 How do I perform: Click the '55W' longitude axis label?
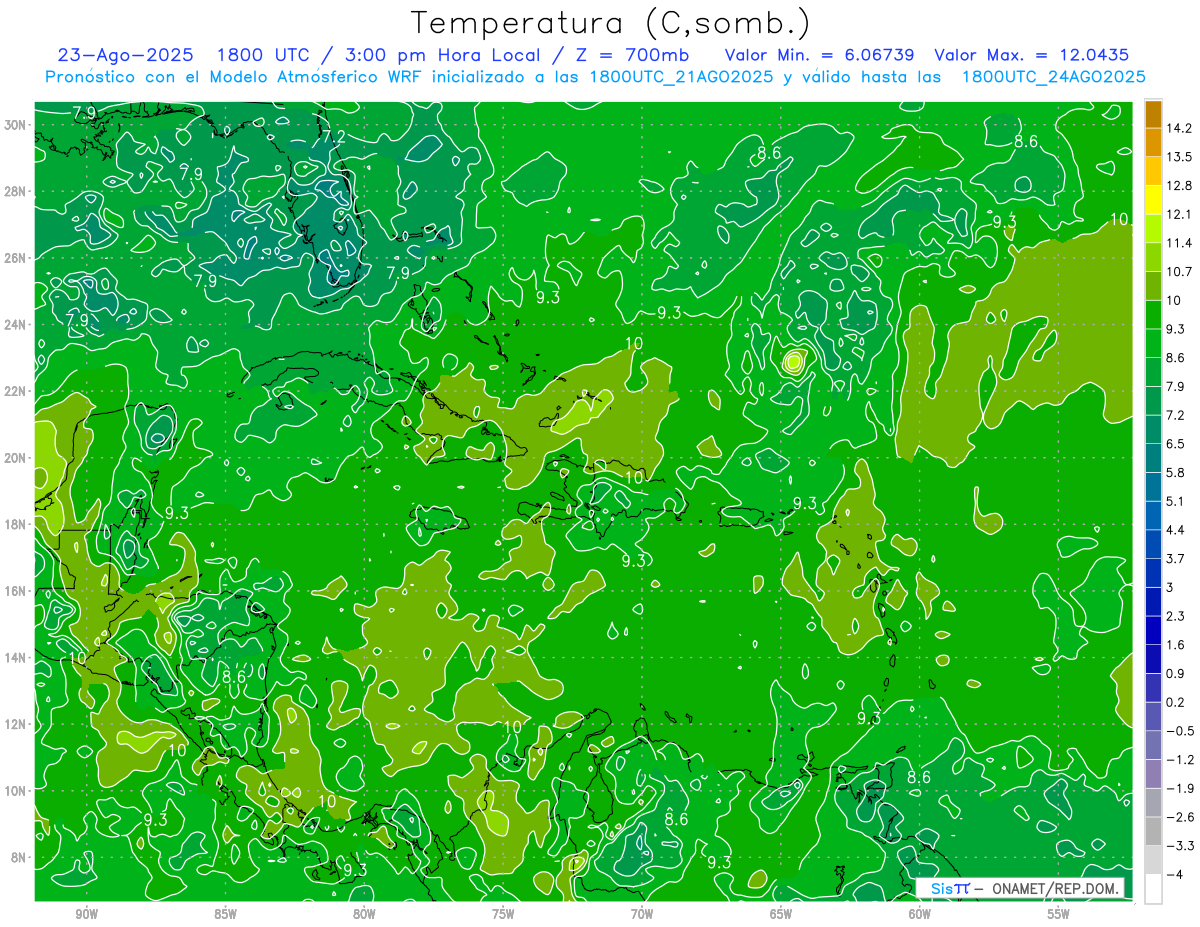point(1059,914)
